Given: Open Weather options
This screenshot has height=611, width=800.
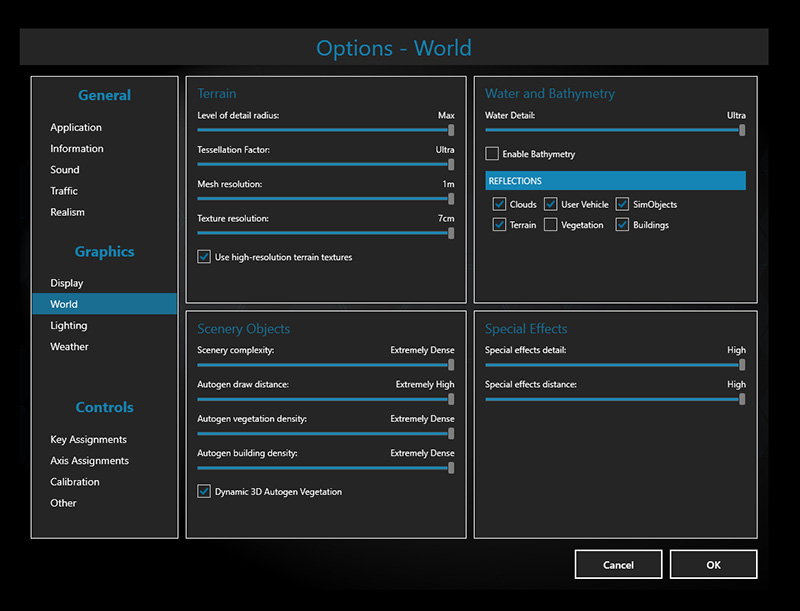Looking at the screenshot, I should click(69, 347).
